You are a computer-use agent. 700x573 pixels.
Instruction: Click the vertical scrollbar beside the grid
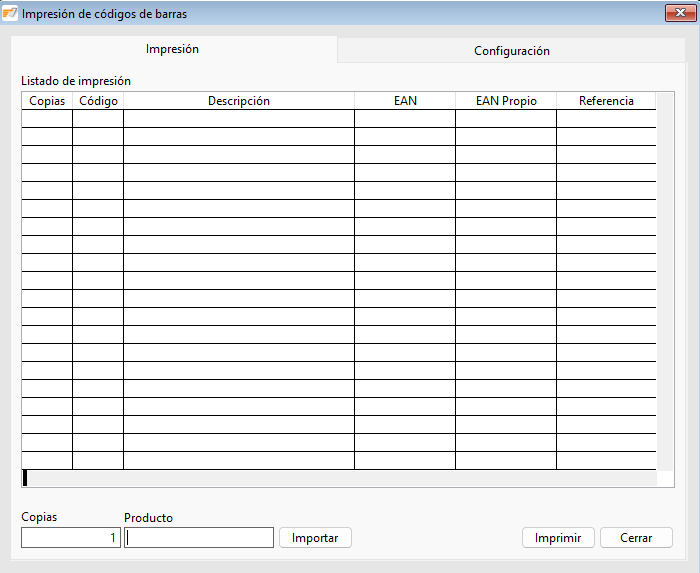pos(666,280)
